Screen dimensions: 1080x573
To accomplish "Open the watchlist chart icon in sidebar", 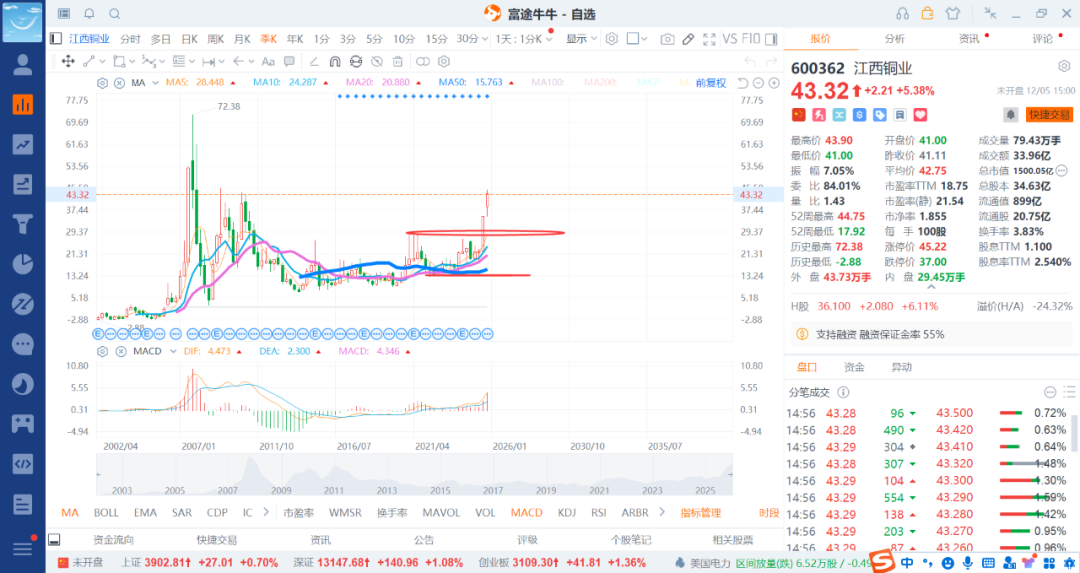I will (x=23, y=105).
